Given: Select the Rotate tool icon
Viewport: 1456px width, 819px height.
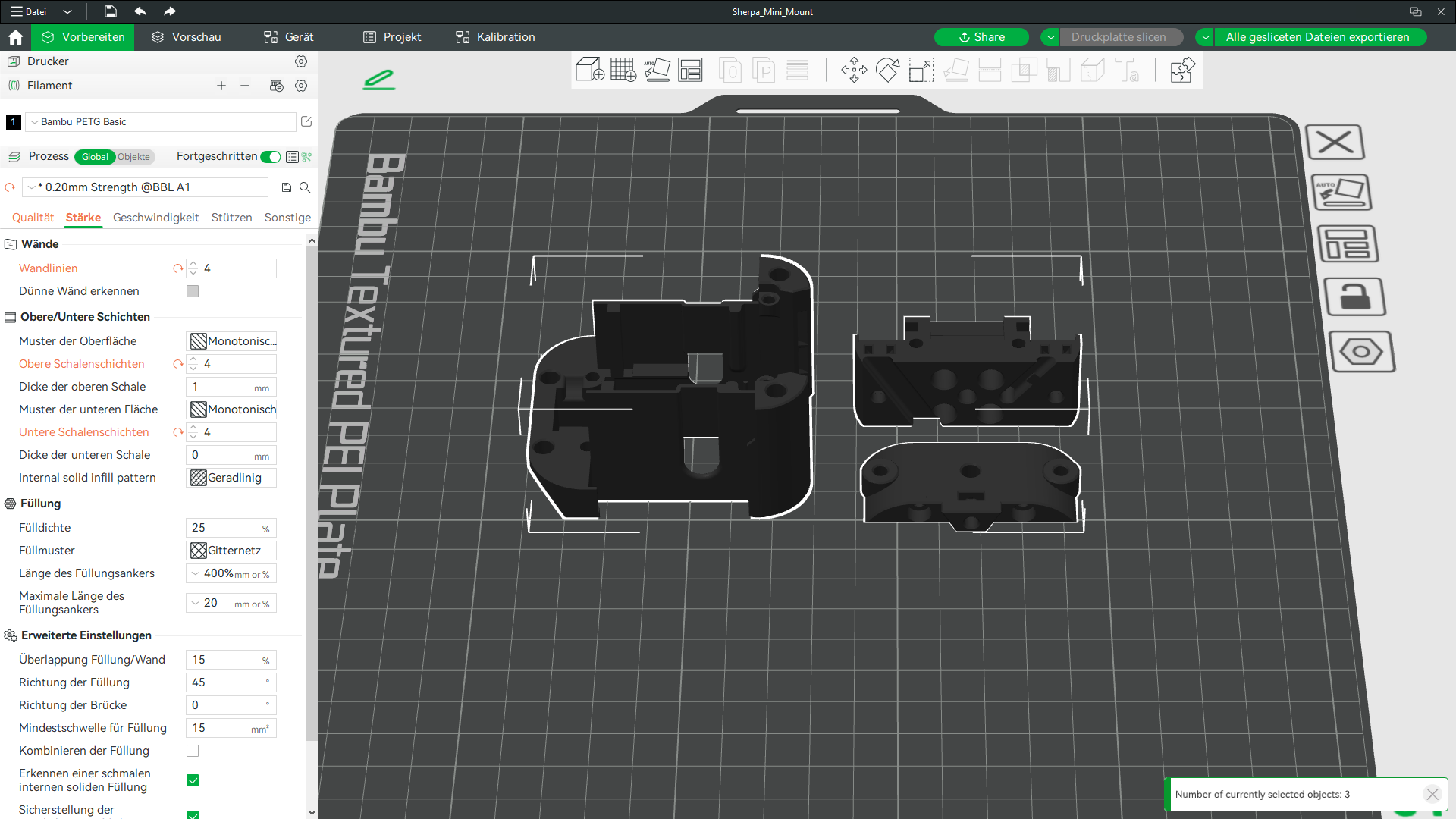Looking at the screenshot, I should coord(887,70).
